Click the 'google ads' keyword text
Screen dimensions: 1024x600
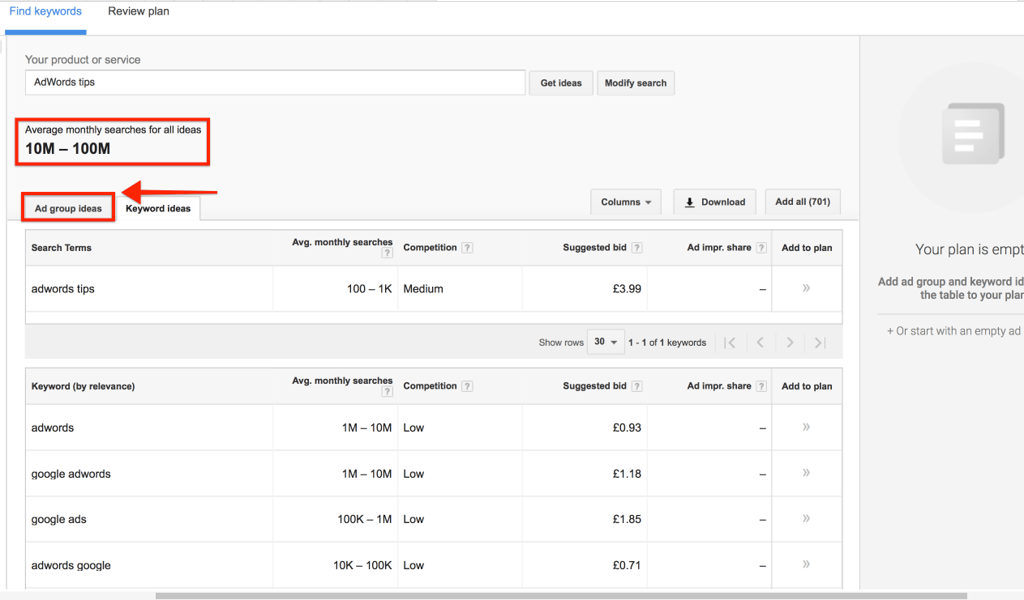pos(59,520)
